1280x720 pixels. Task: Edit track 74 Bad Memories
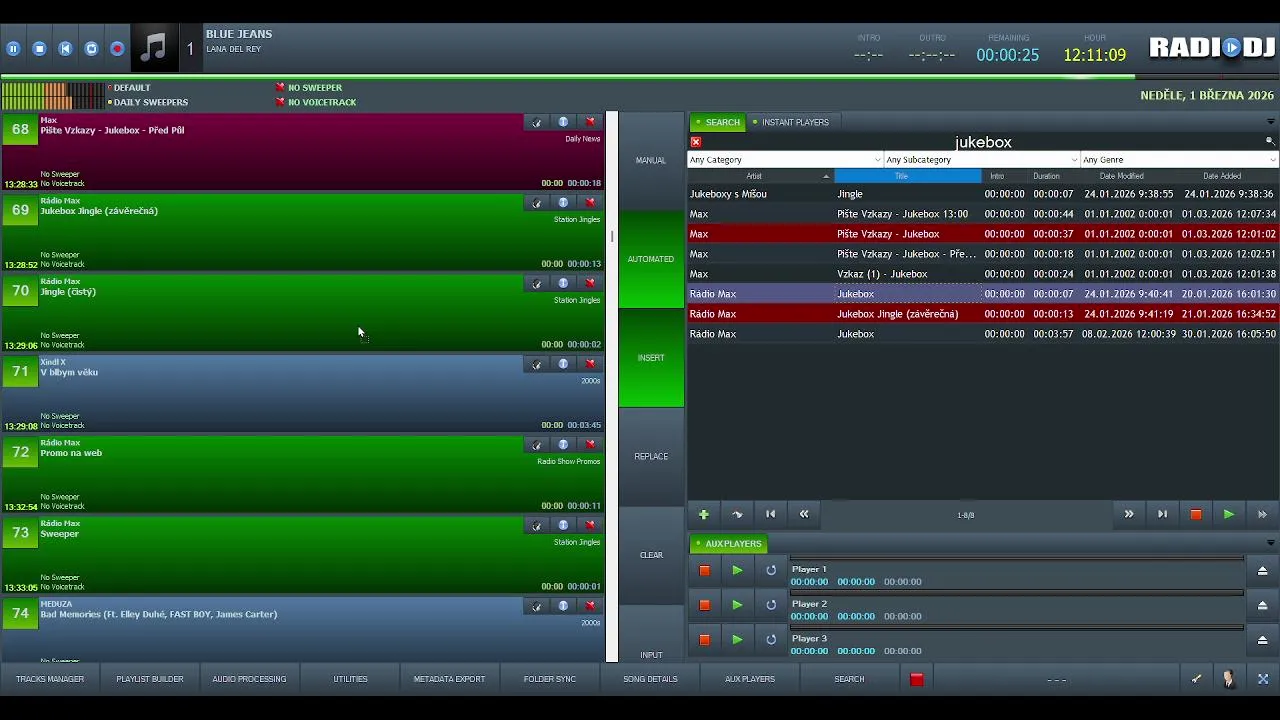(x=537, y=606)
